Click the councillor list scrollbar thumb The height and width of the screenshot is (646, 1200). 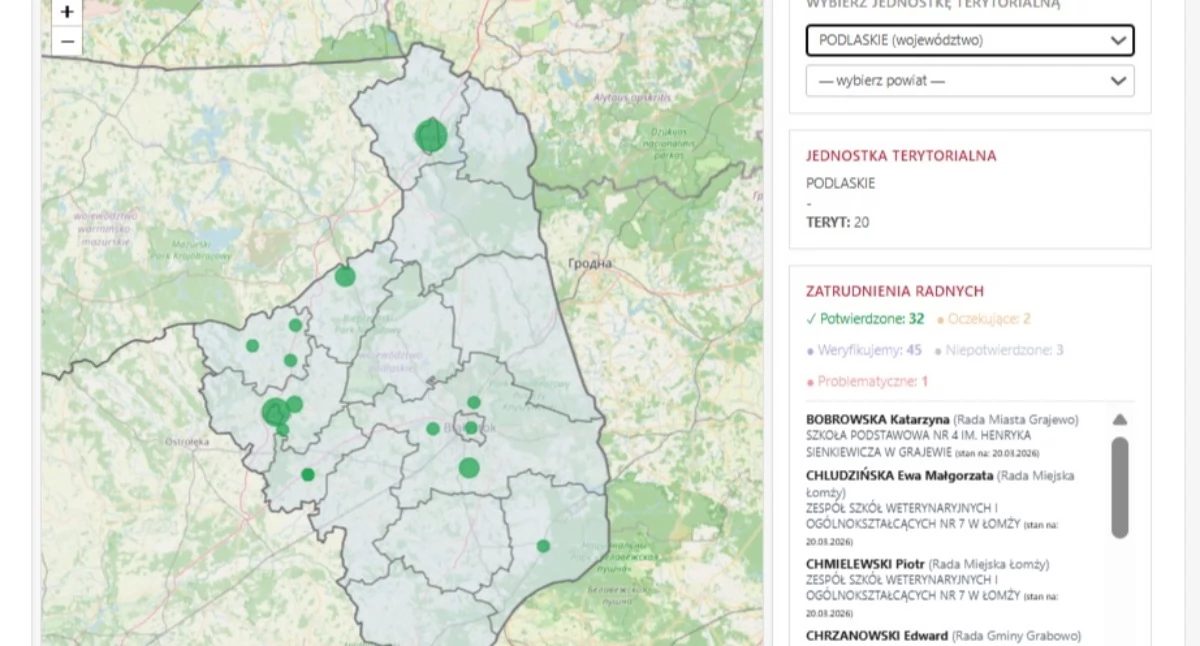[1120, 488]
